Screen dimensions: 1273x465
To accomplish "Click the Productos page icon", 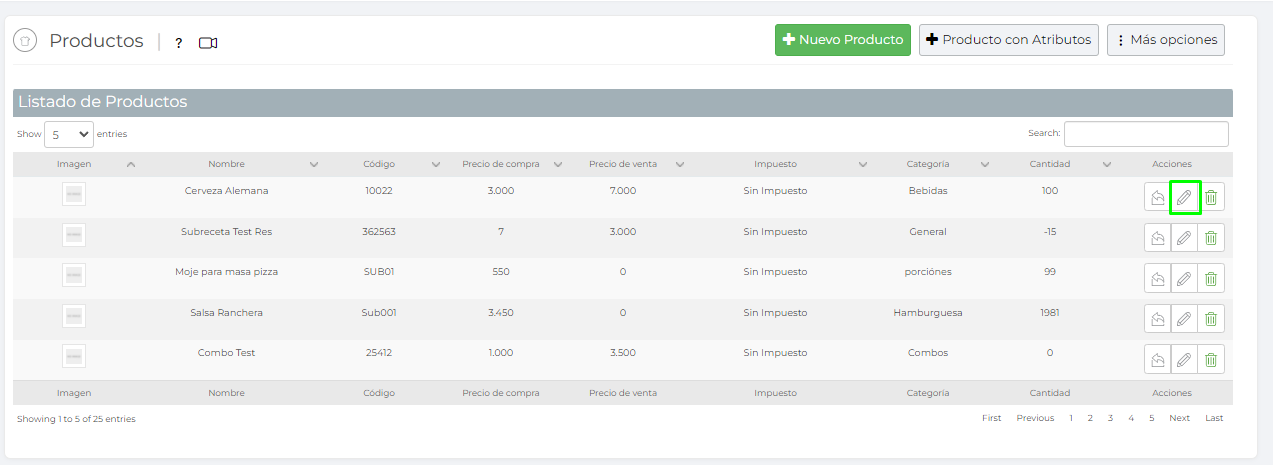I will pos(25,41).
